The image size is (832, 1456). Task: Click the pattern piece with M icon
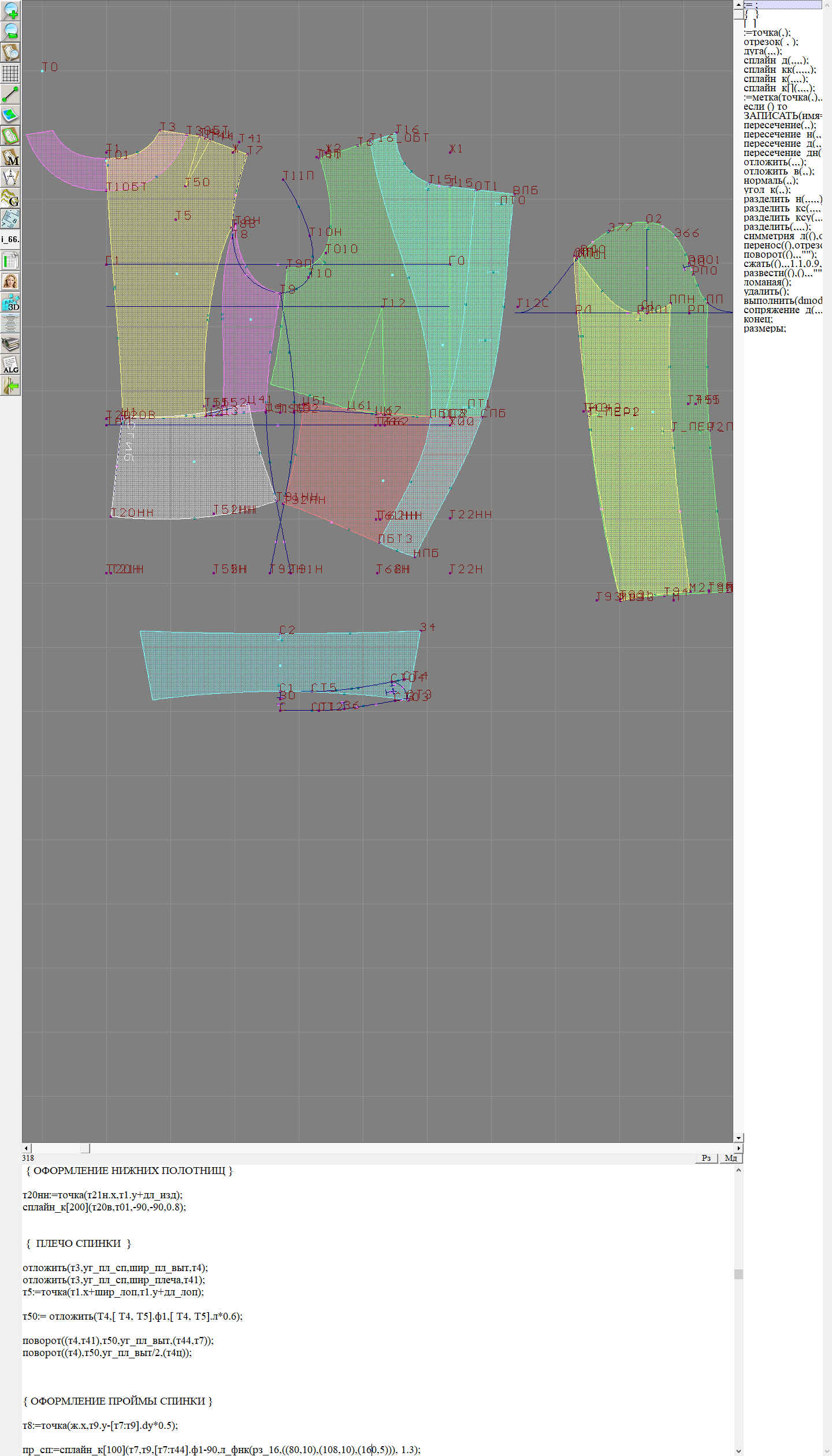coord(10,157)
